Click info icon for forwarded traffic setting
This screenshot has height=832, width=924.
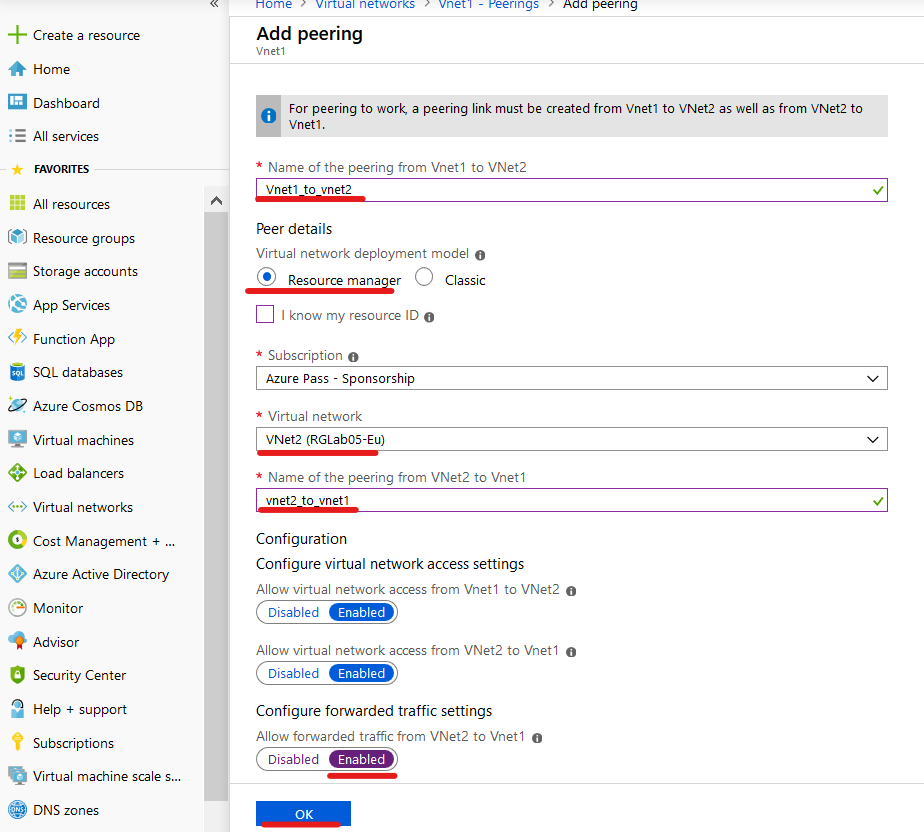[537, 738]
